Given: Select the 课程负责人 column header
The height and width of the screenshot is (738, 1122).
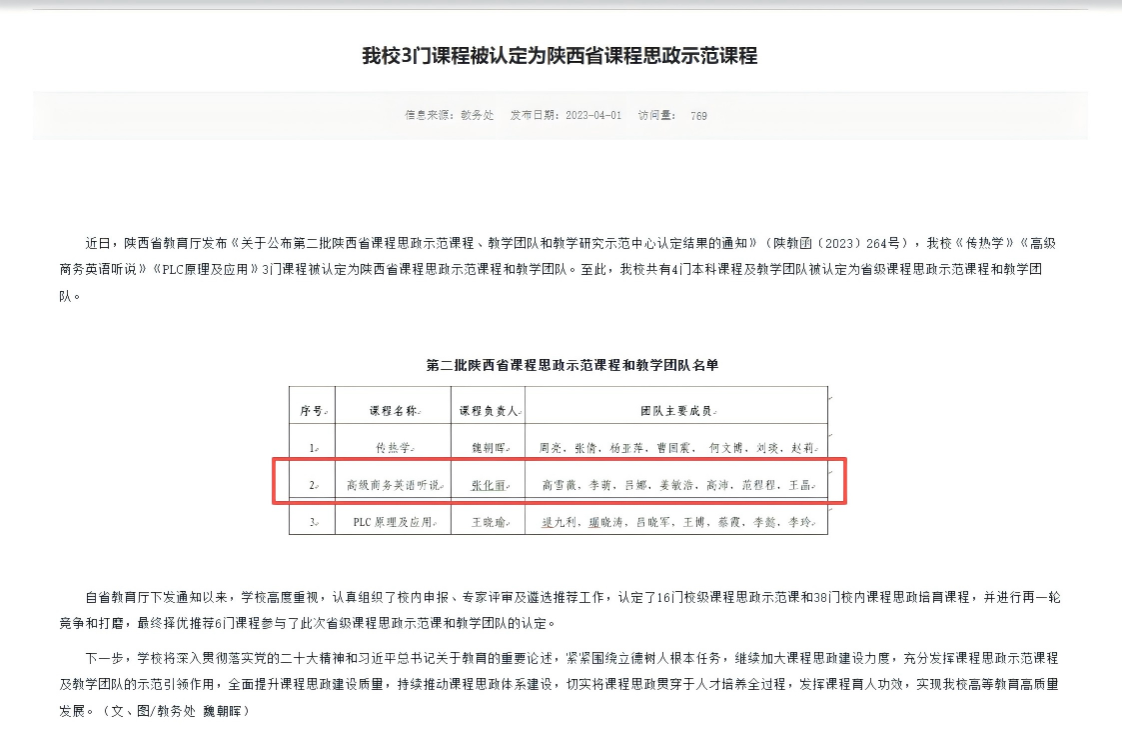Looking at the screenshot, I should [488, 411].
